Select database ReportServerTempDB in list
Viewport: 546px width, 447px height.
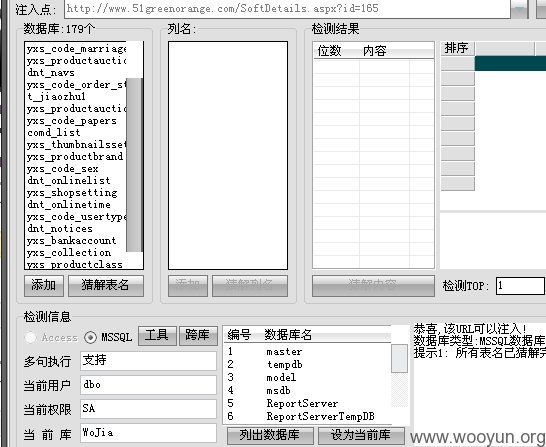point(320,416)
